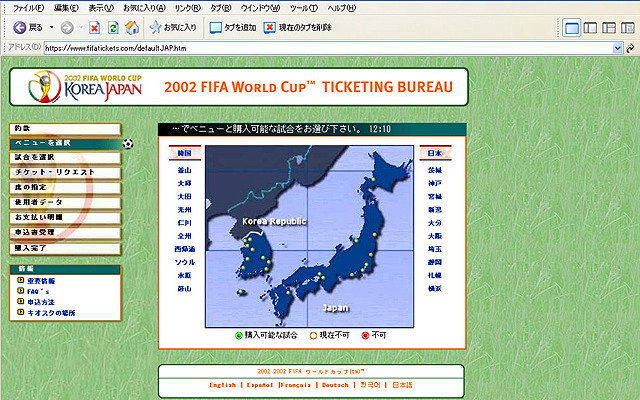Screen dimensions: 640x400
Task: Open the 編集(E) menu
Action: pos(66,8)
